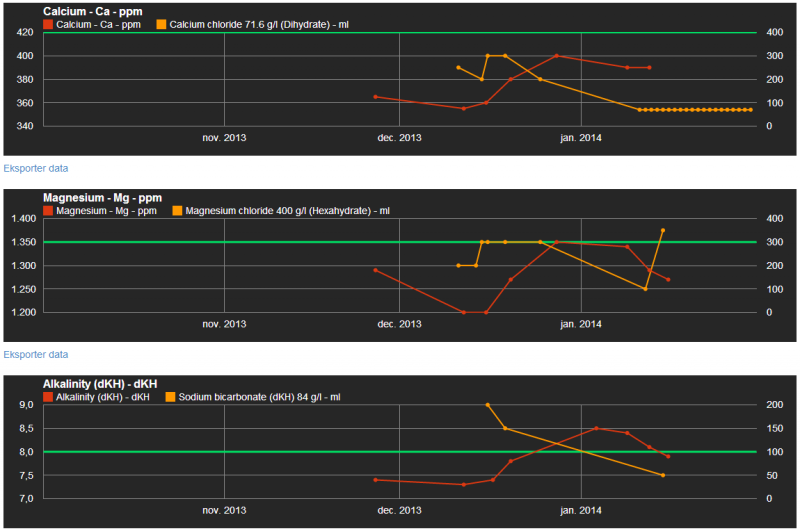The height and width of the screenshot is (531, 800).
Task: Select first red data point in Calcium chart
Action: 375,97
